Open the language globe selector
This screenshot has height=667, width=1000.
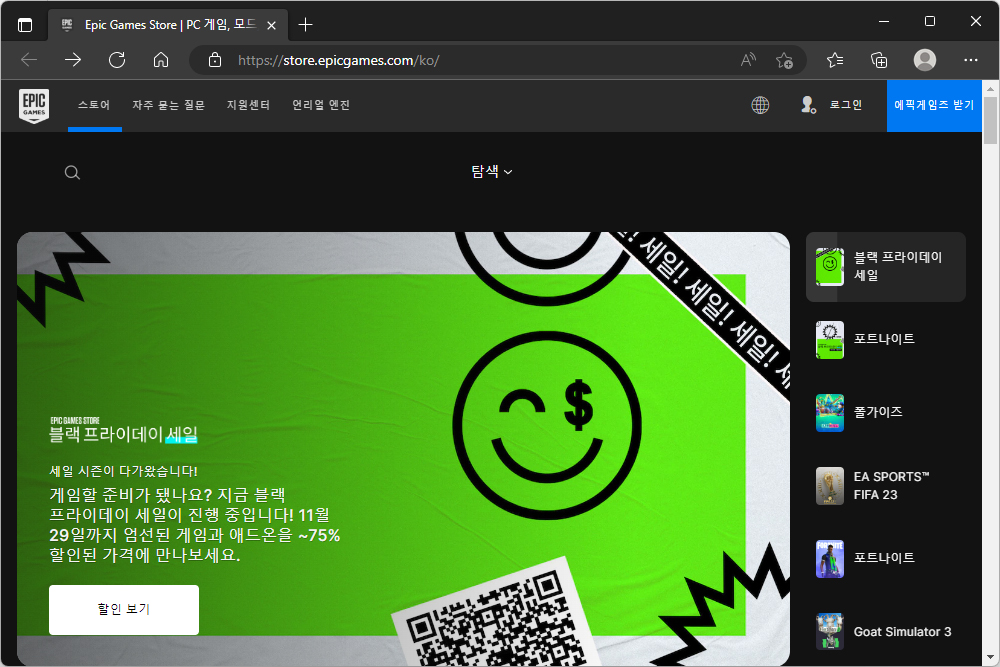(760, 105)
